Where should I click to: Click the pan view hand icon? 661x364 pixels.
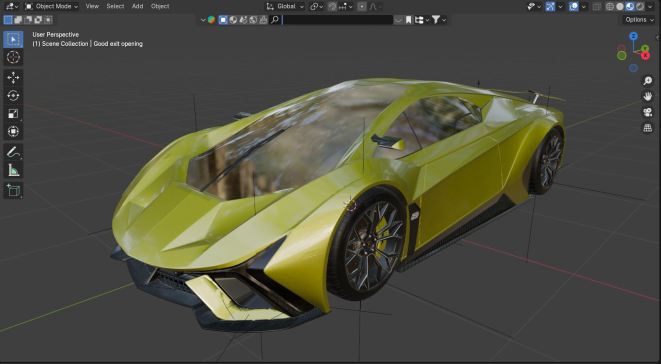click(x=648, y=96)
